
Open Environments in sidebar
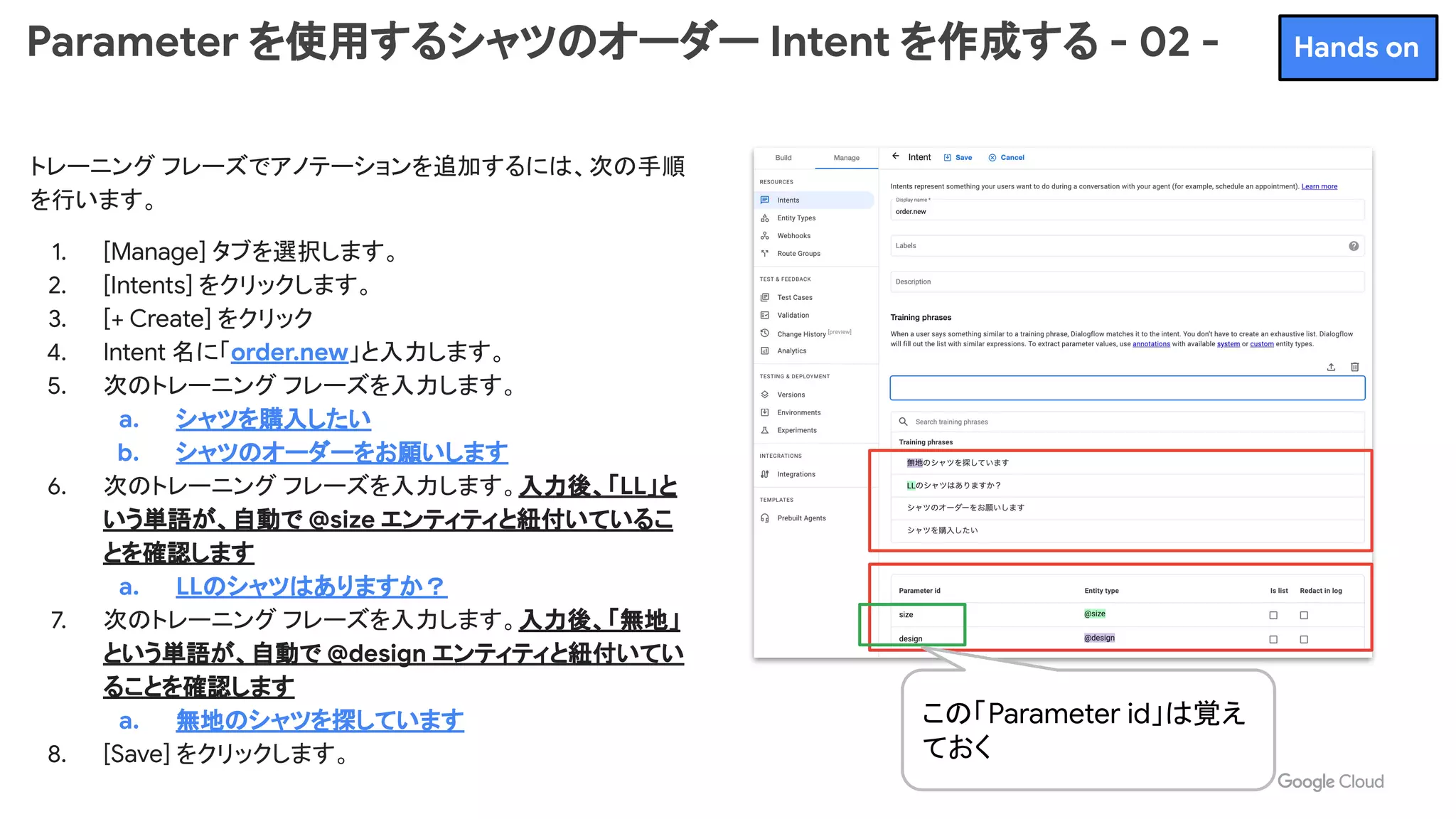click(x=798, y=413)
